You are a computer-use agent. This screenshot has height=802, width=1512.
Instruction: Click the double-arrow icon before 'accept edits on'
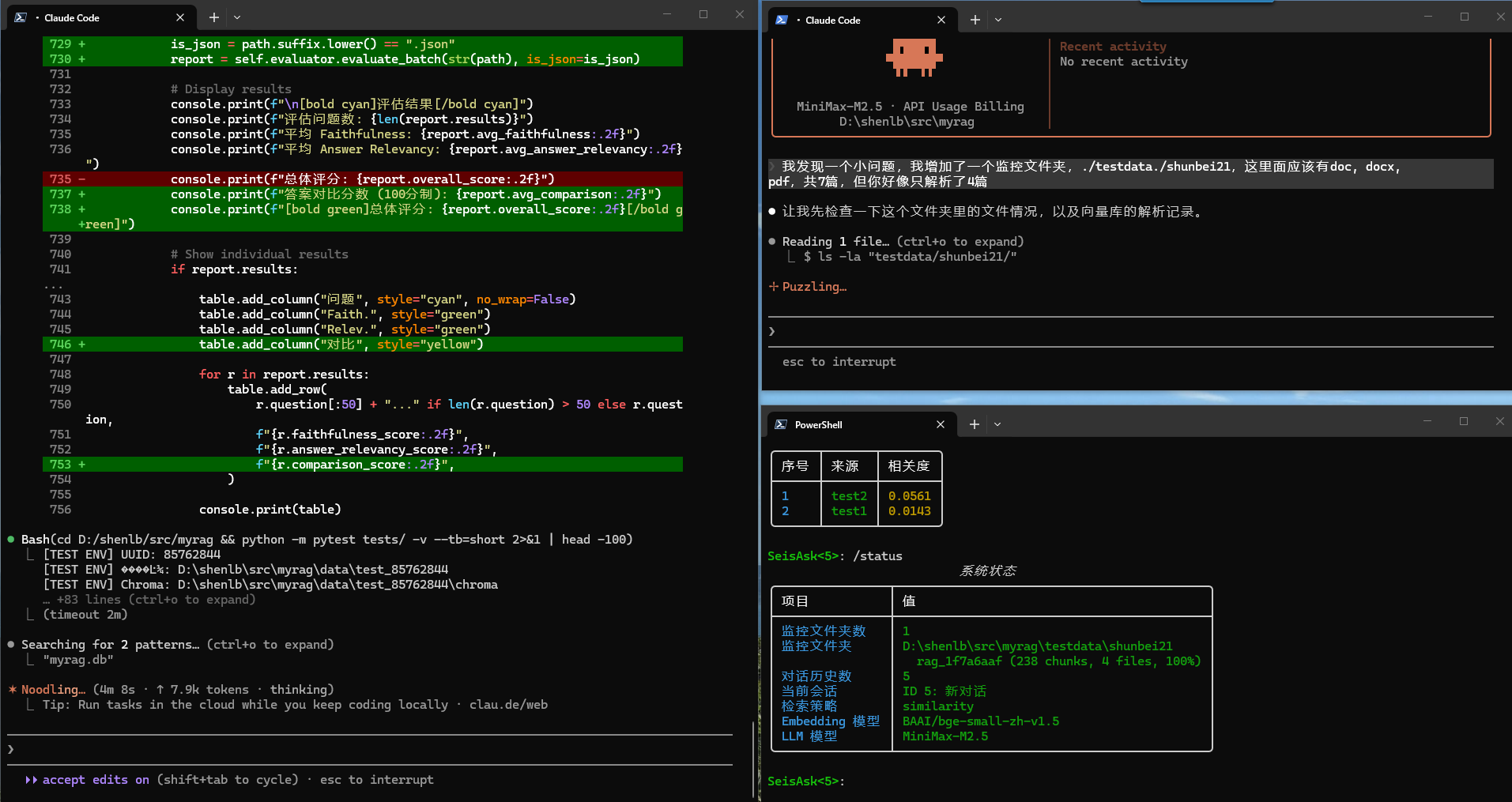pos(32,780)
